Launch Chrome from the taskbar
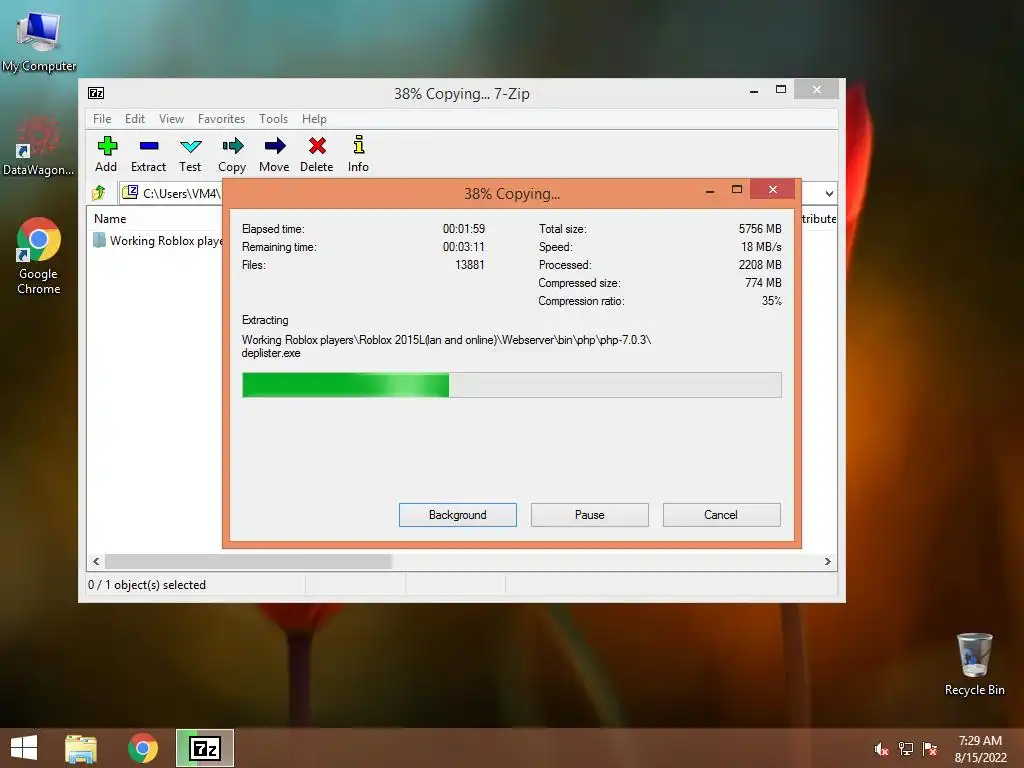Image resolution: width=1024 pixels, height=768 pixels. coord(142,748)
